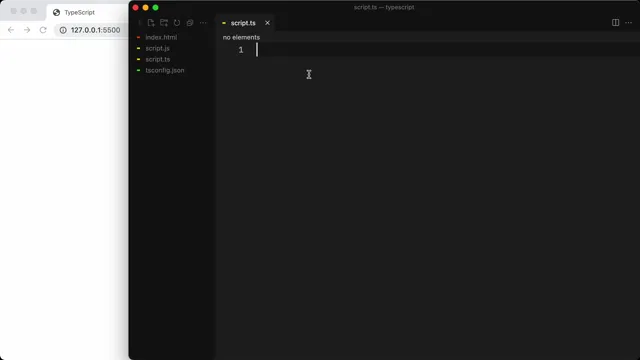Click line number 1 in the gutter
Screen dimensions: 640x360
point(241,50)
